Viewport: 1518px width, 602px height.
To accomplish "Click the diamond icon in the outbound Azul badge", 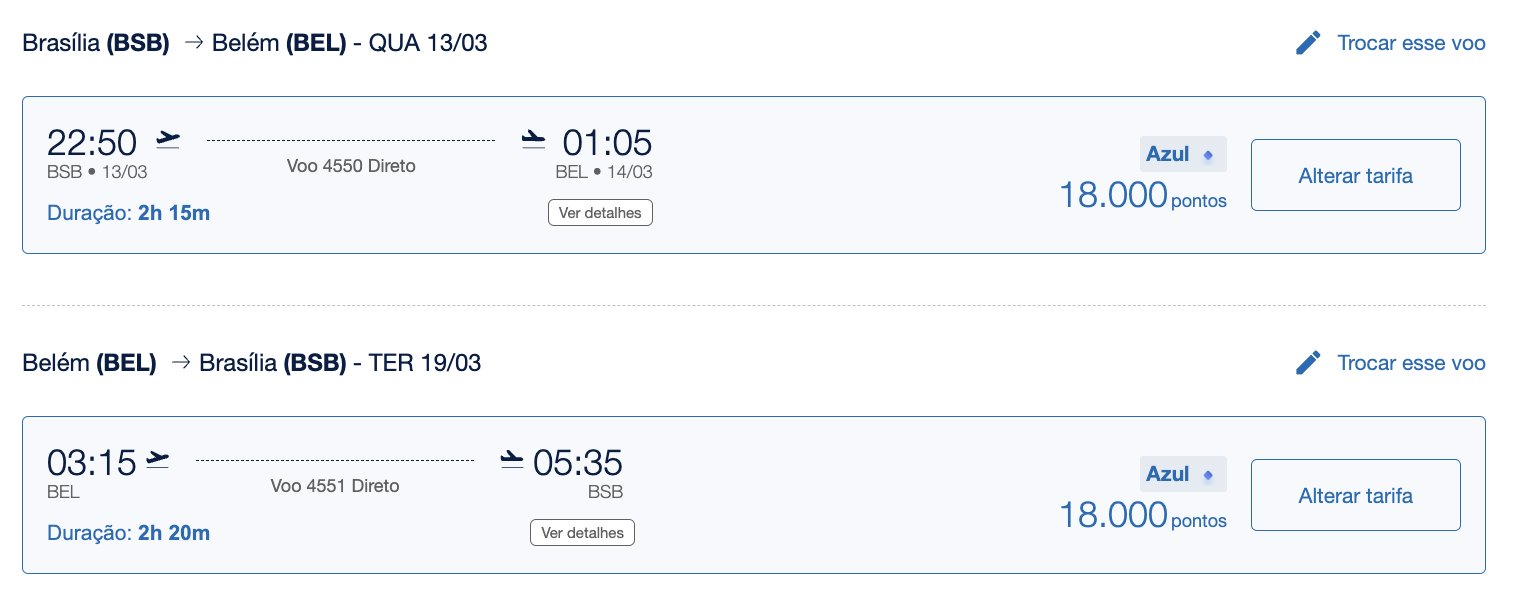I will (x=1208, y=155).
